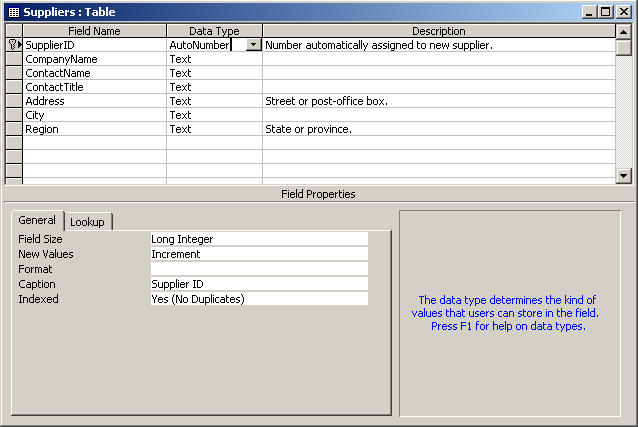Screen dimensions: 638x427
Task: Select the ContactName field name cell
Action: (94, 73)
